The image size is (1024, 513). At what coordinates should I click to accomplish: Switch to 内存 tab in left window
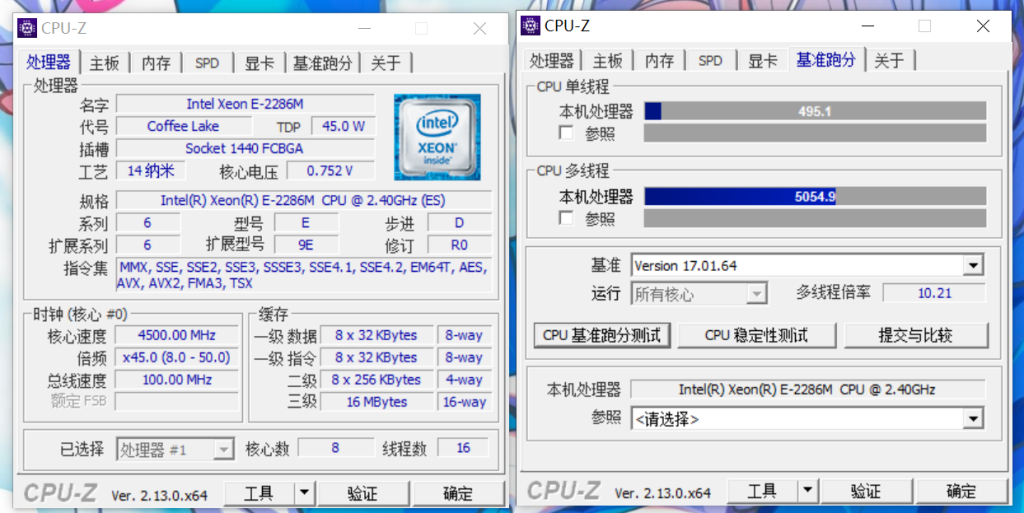(156, 63)
